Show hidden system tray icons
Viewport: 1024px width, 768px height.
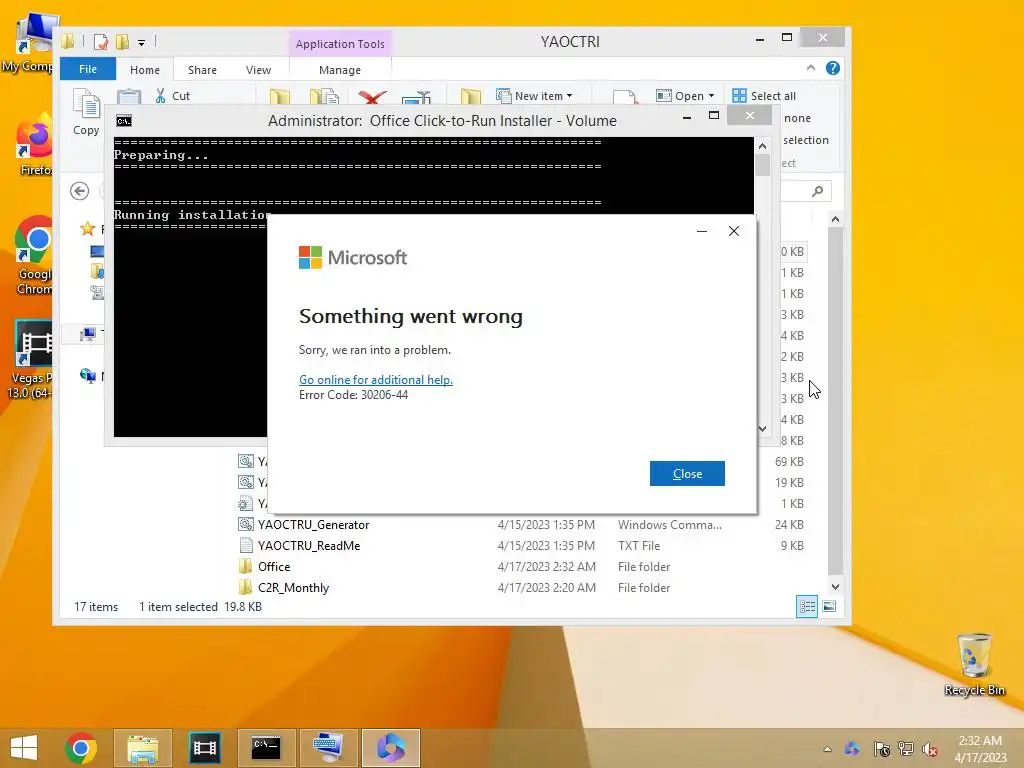pyautogui.click(x=827, y=749)
